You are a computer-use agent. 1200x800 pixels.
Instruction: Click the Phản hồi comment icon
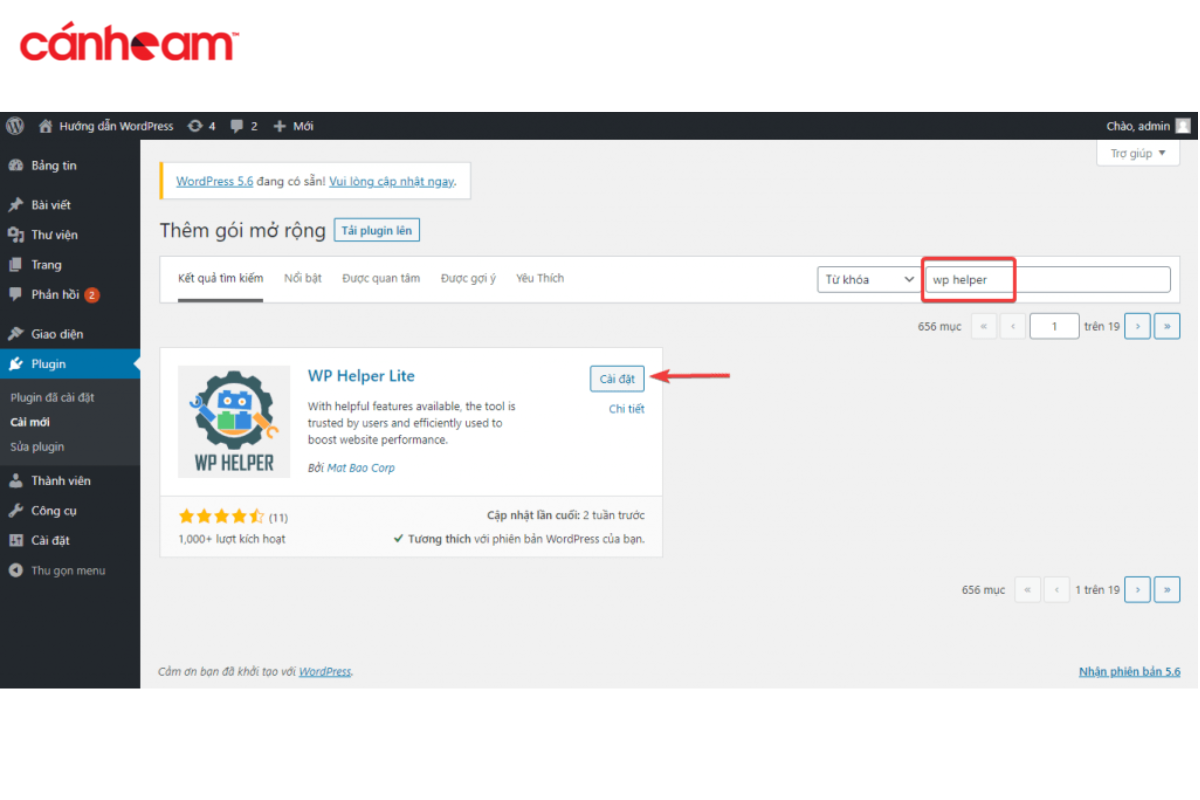pyautogui.click(x=16, y=295)
